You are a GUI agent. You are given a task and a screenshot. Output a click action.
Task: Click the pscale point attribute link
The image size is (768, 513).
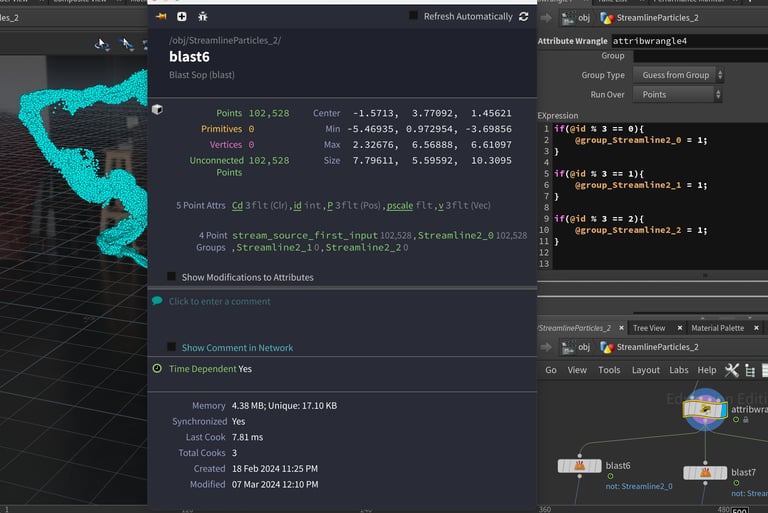[400, 205]
